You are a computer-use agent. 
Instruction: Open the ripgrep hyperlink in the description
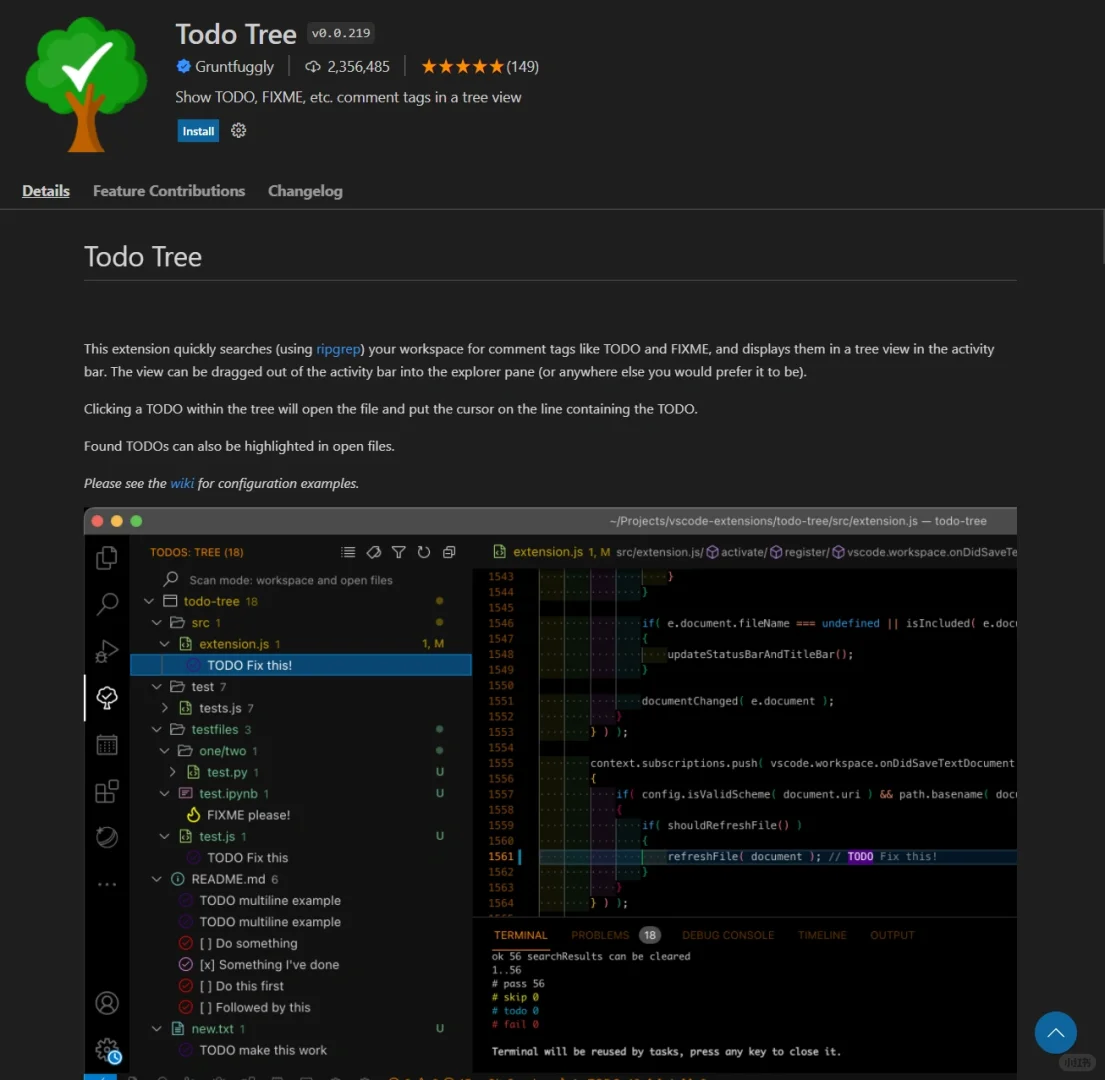coord(338,349)
